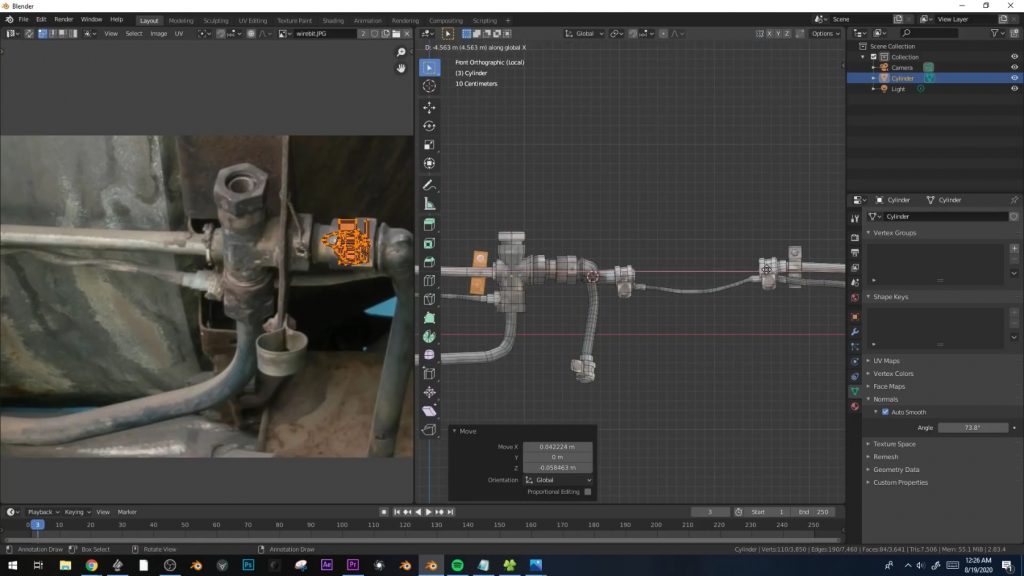Click the Normals Angle value slider
The image size is (1024, 576).
tap(973, 428)
